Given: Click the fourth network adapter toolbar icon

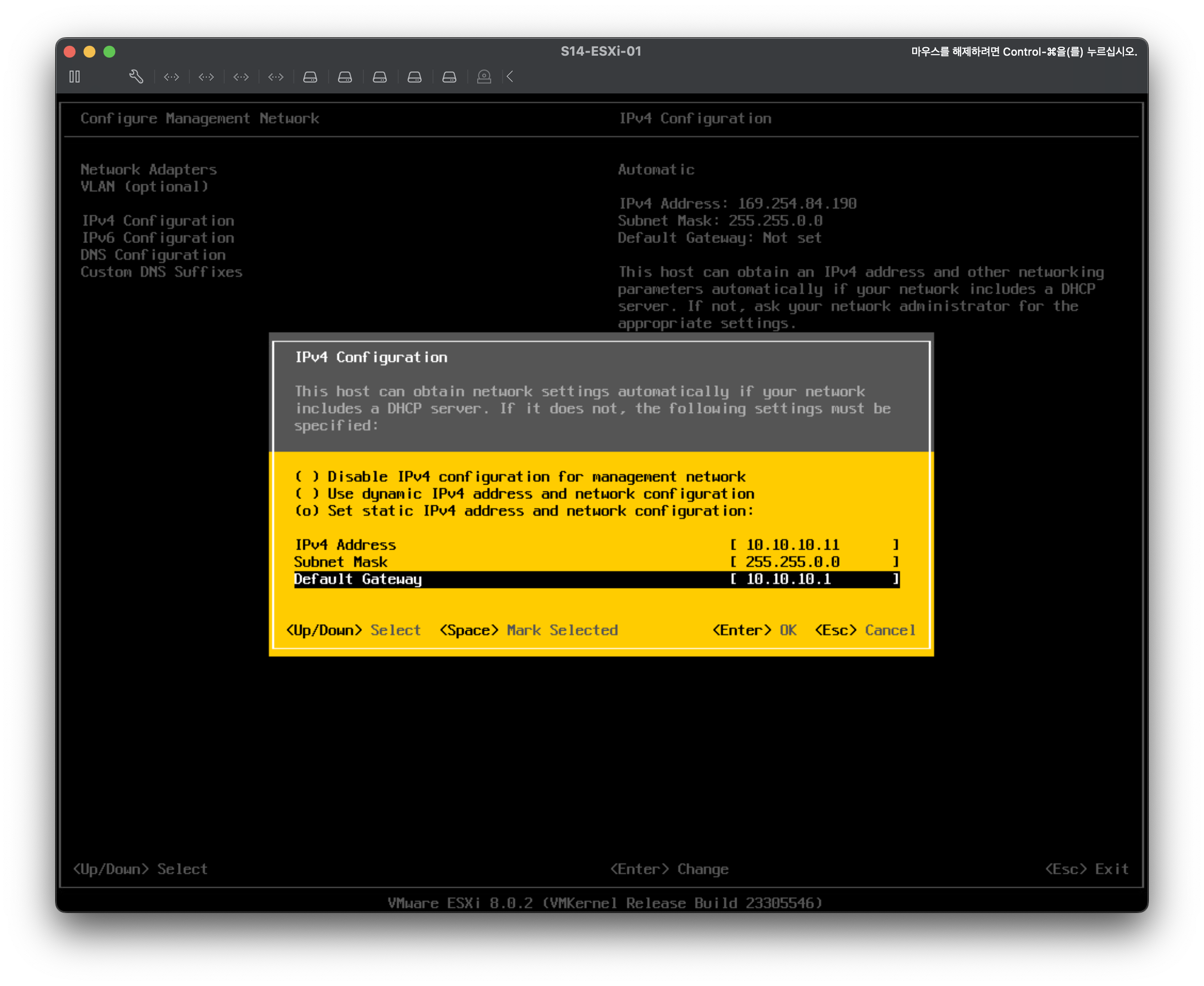Looking at the screenshot, I should [x=275, y=77].
